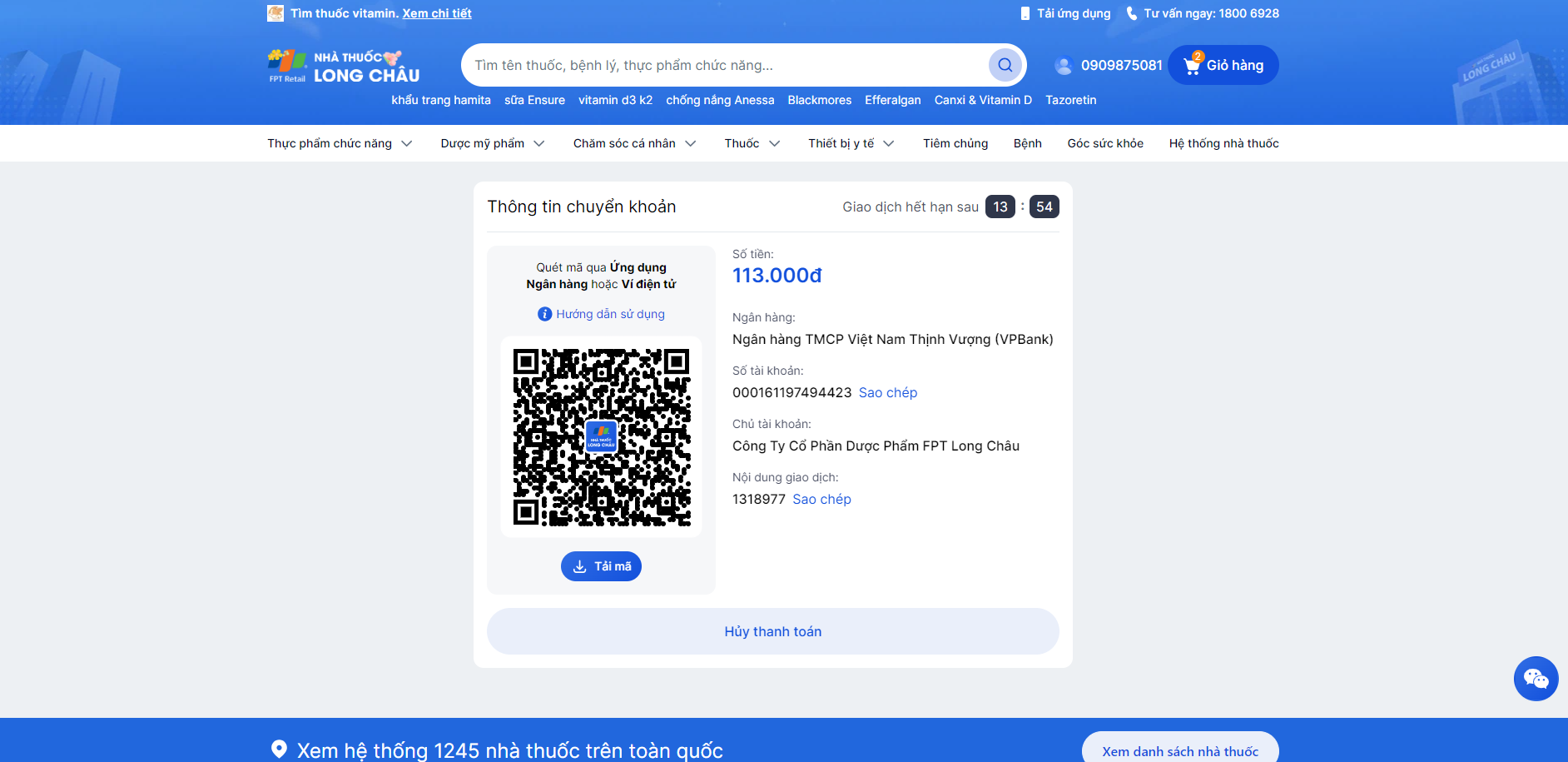Click suggested search chống nắng Anessa
1568x762 pixels.
(720, 100)
